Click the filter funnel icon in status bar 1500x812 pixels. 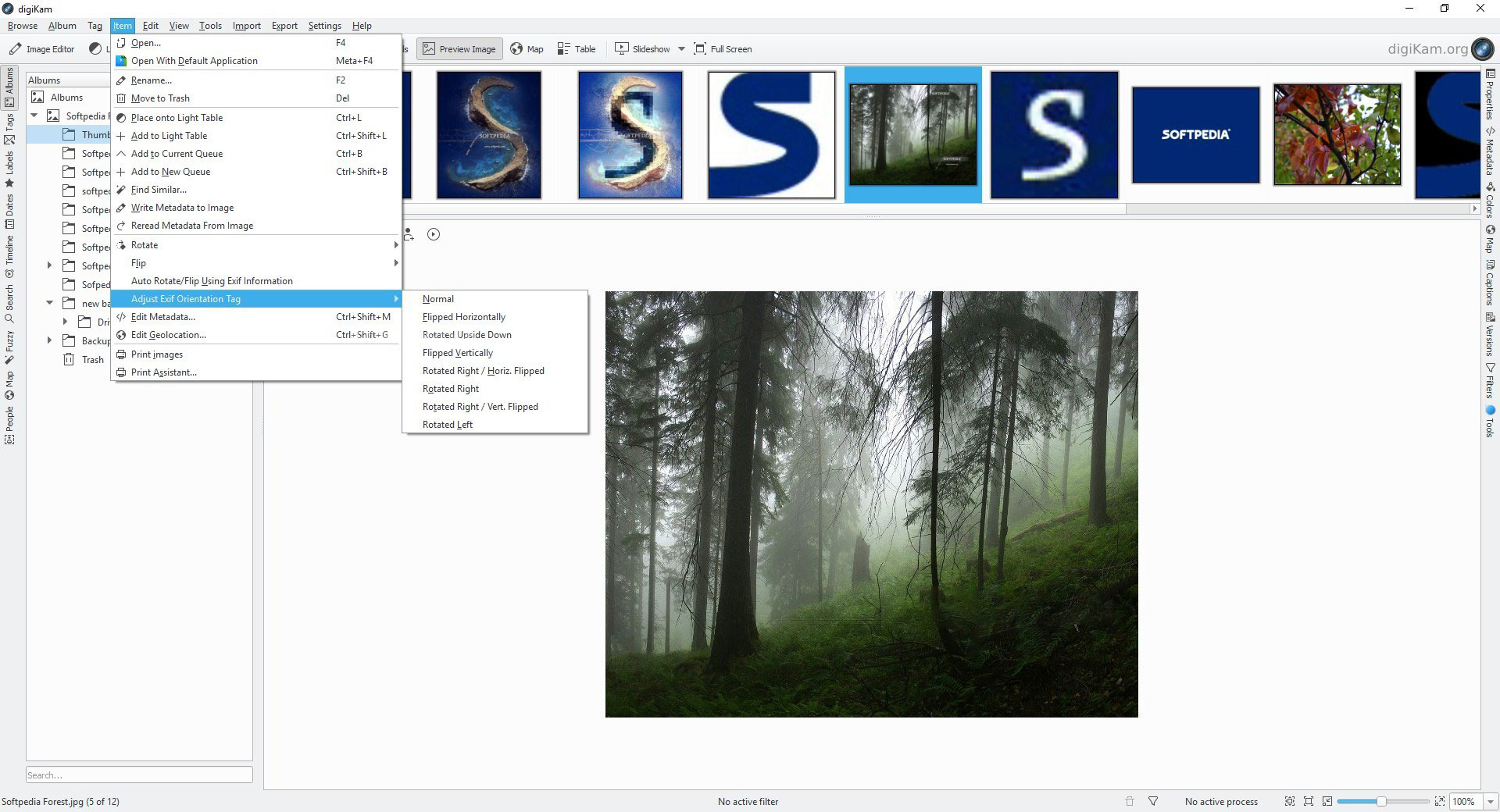(x=1153, y=801)
